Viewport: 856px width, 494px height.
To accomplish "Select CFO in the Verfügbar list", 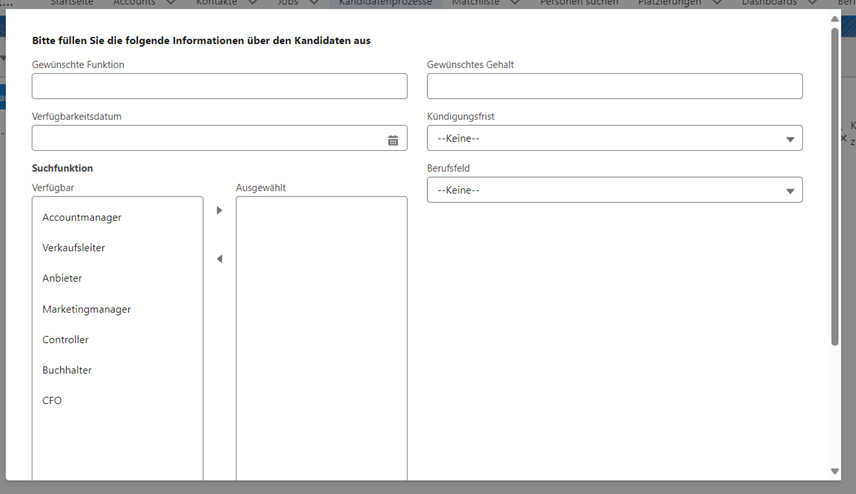I will pos(52,401).
